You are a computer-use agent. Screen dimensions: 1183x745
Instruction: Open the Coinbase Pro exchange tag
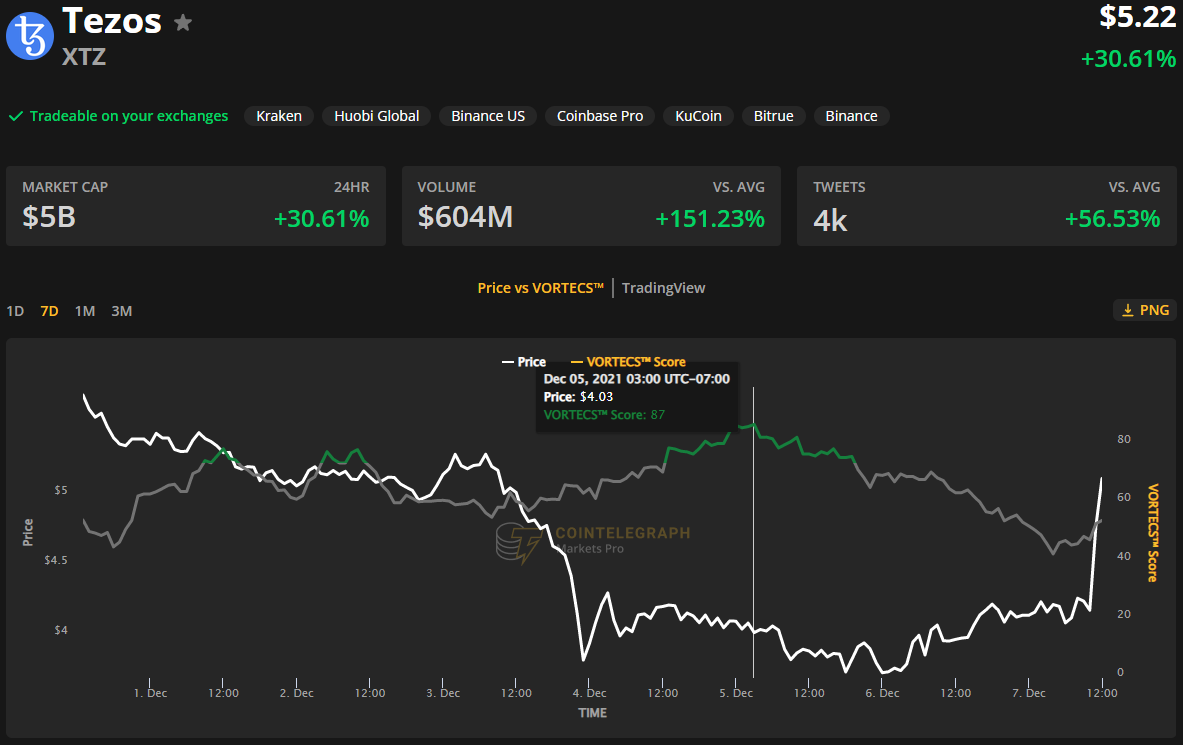pyautogui.click(x=600, y=116)
